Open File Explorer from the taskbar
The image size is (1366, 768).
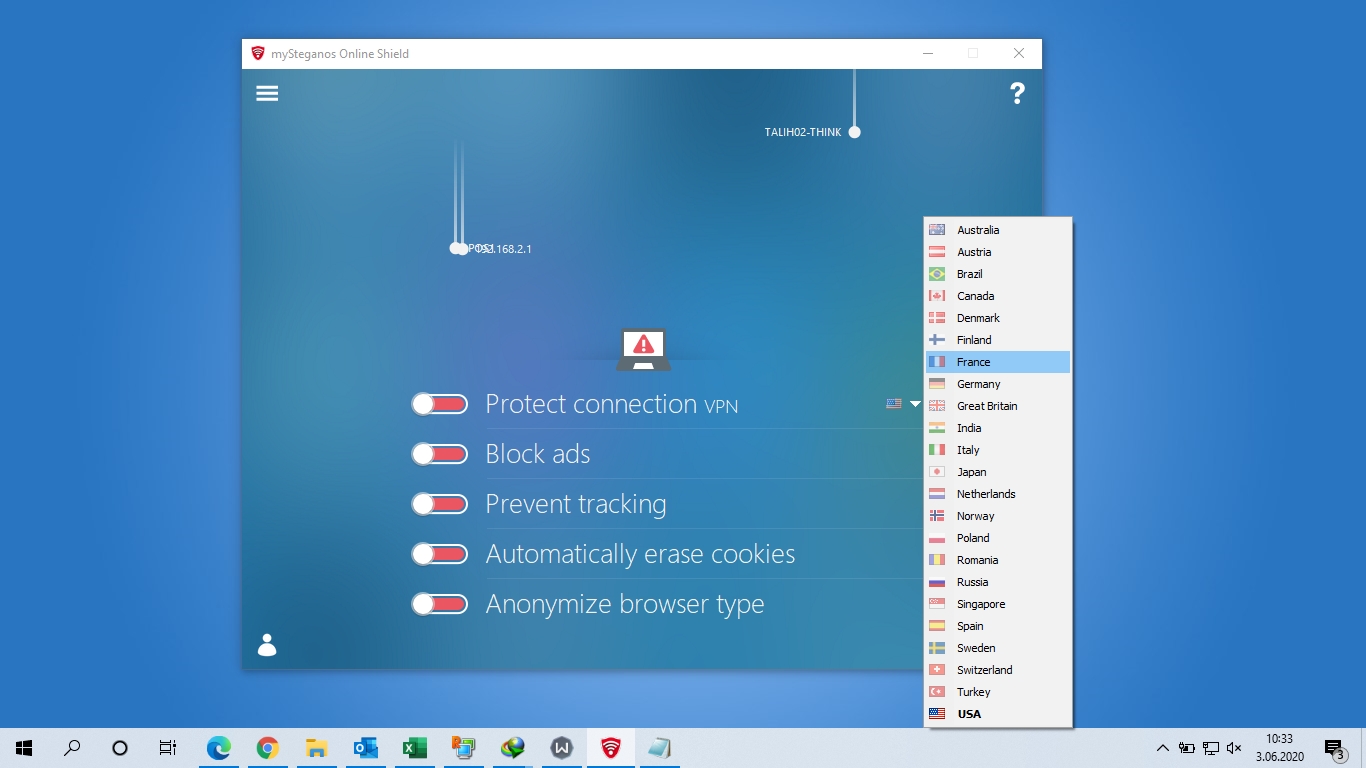point(316,748)
